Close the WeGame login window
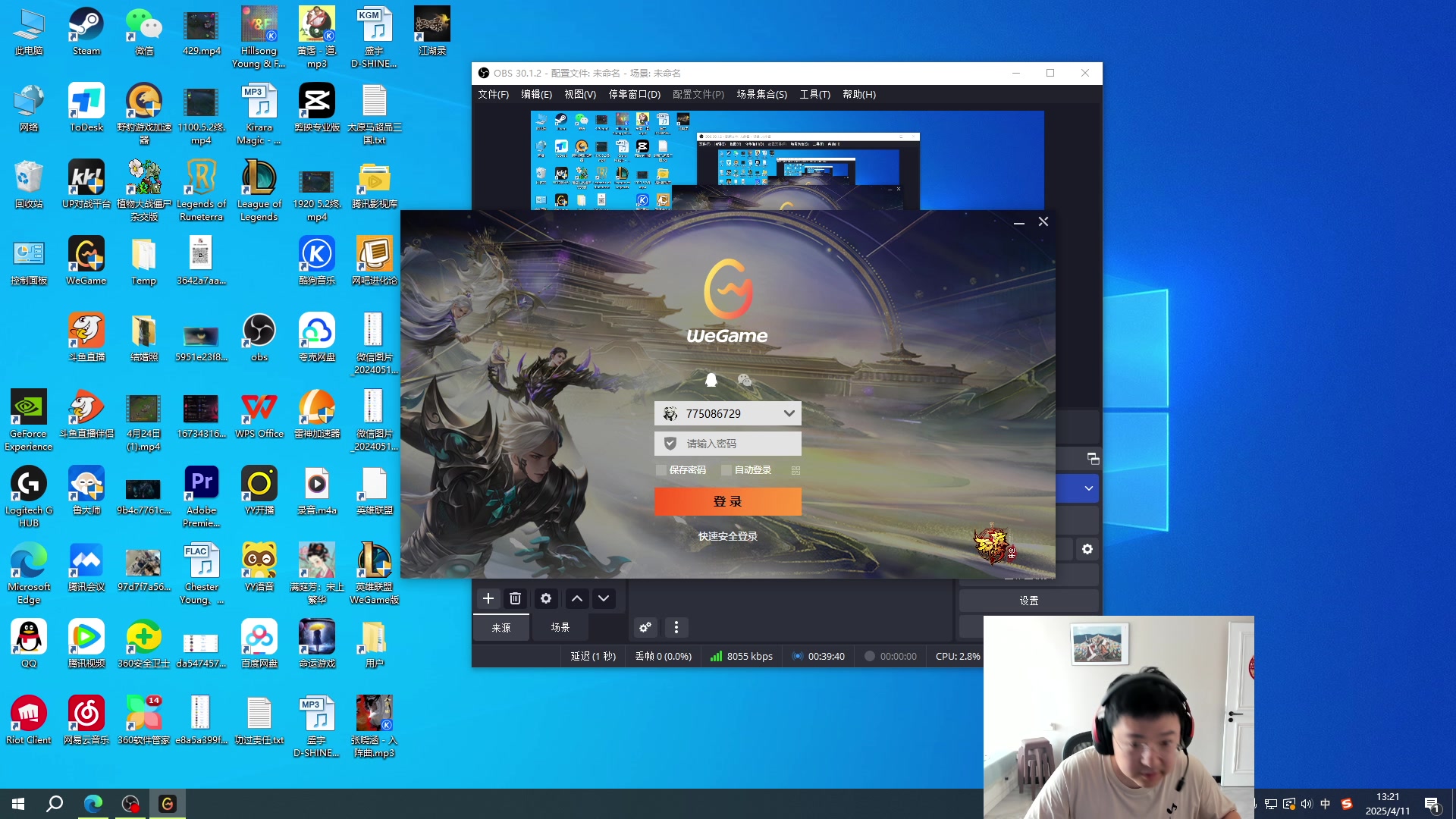This screenshot has width=1456, height=819. click(x=1043, y=222)
